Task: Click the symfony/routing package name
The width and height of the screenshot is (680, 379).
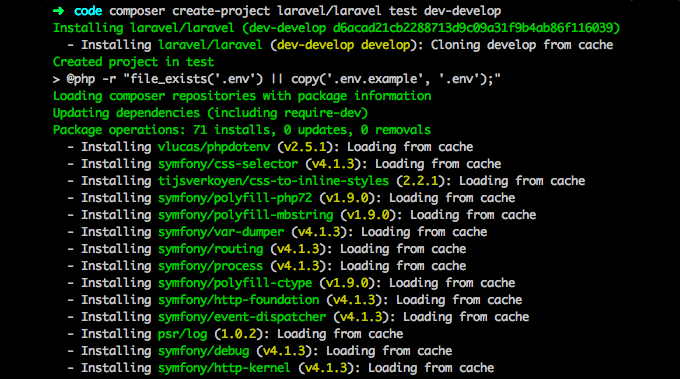Action: click(x=210, y=249)
